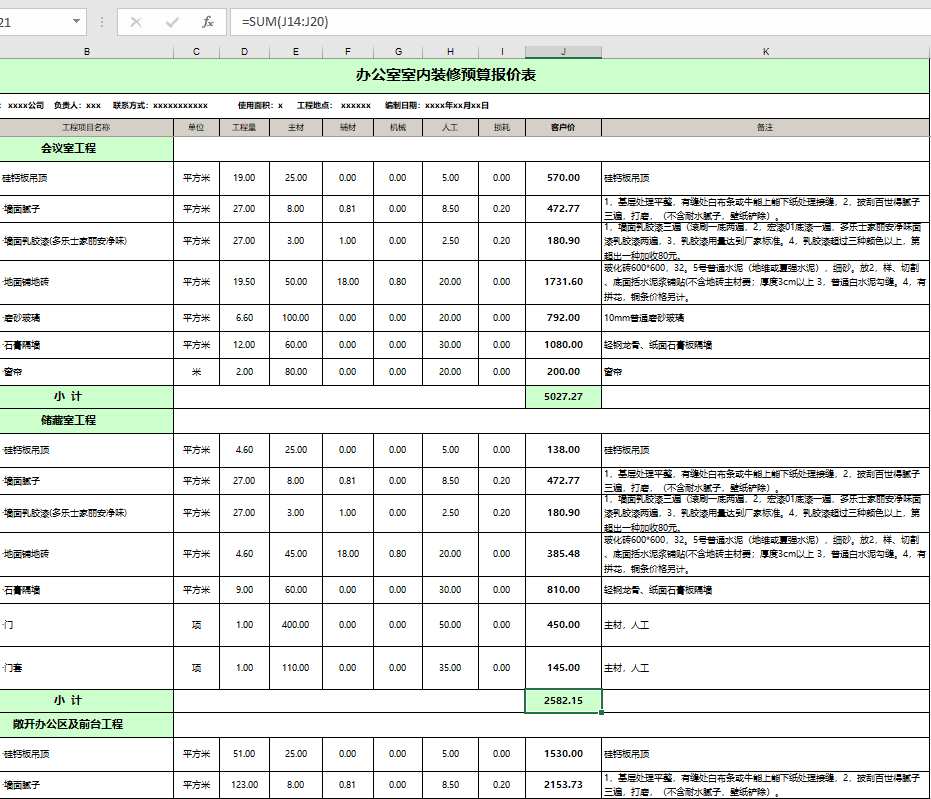Screen dimensions: 931x799
Task: Select column G header
Action: pos(398,52)
